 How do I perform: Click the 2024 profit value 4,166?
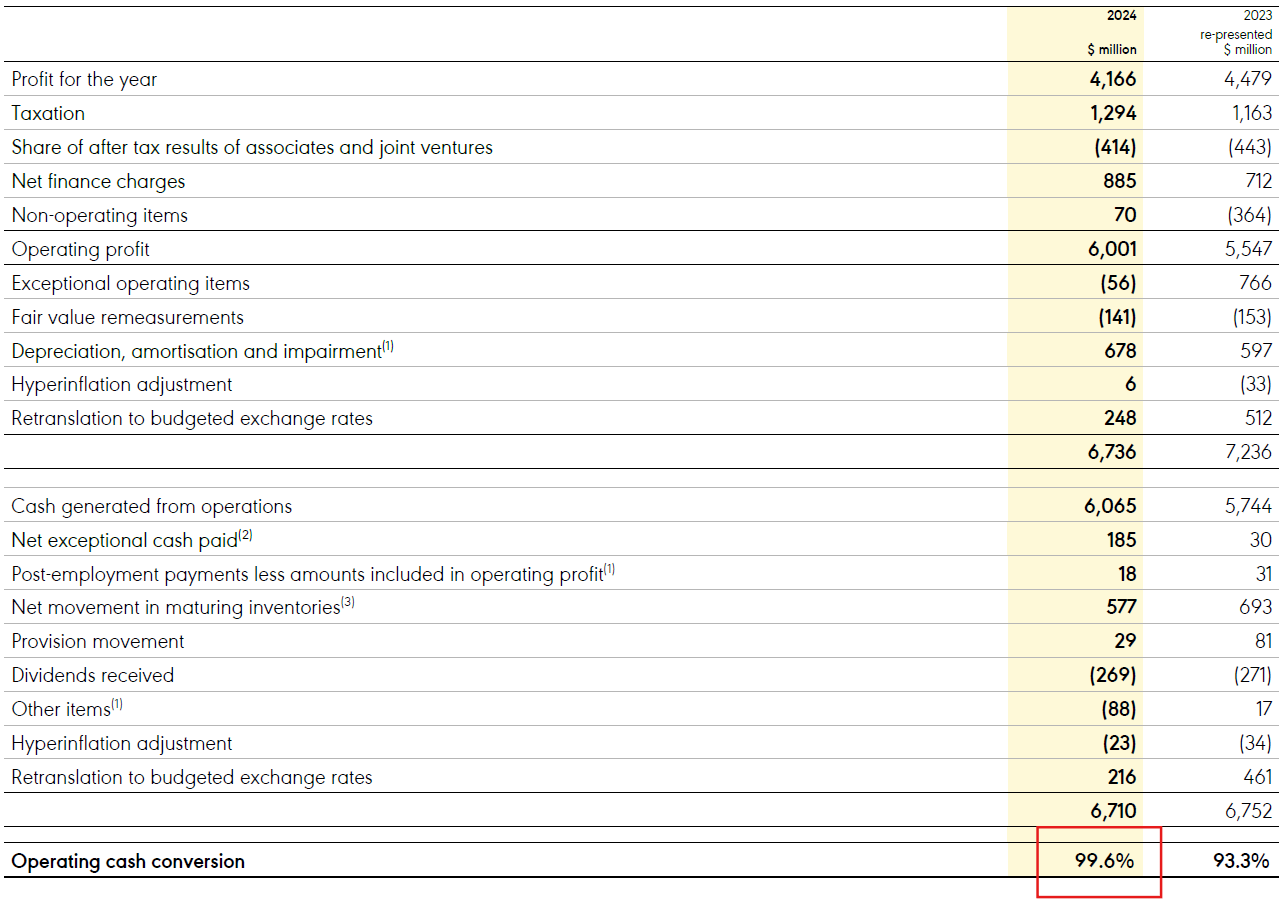click(x=1112, y=79)
